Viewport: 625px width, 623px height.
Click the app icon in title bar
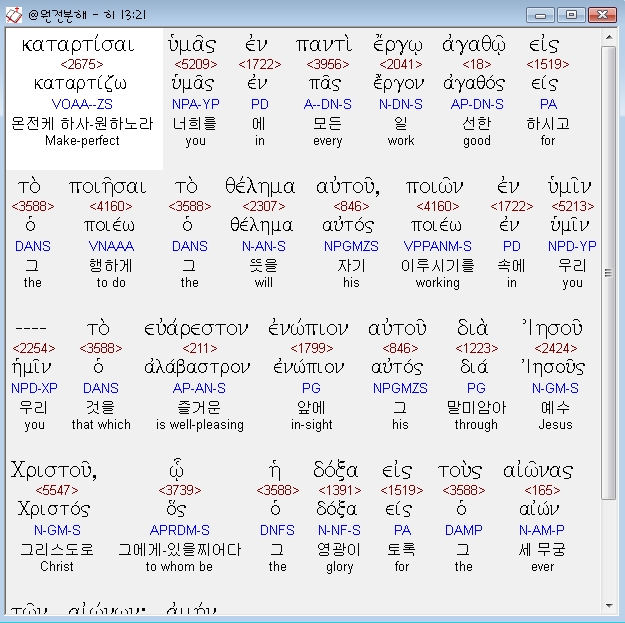click(14, 15)
